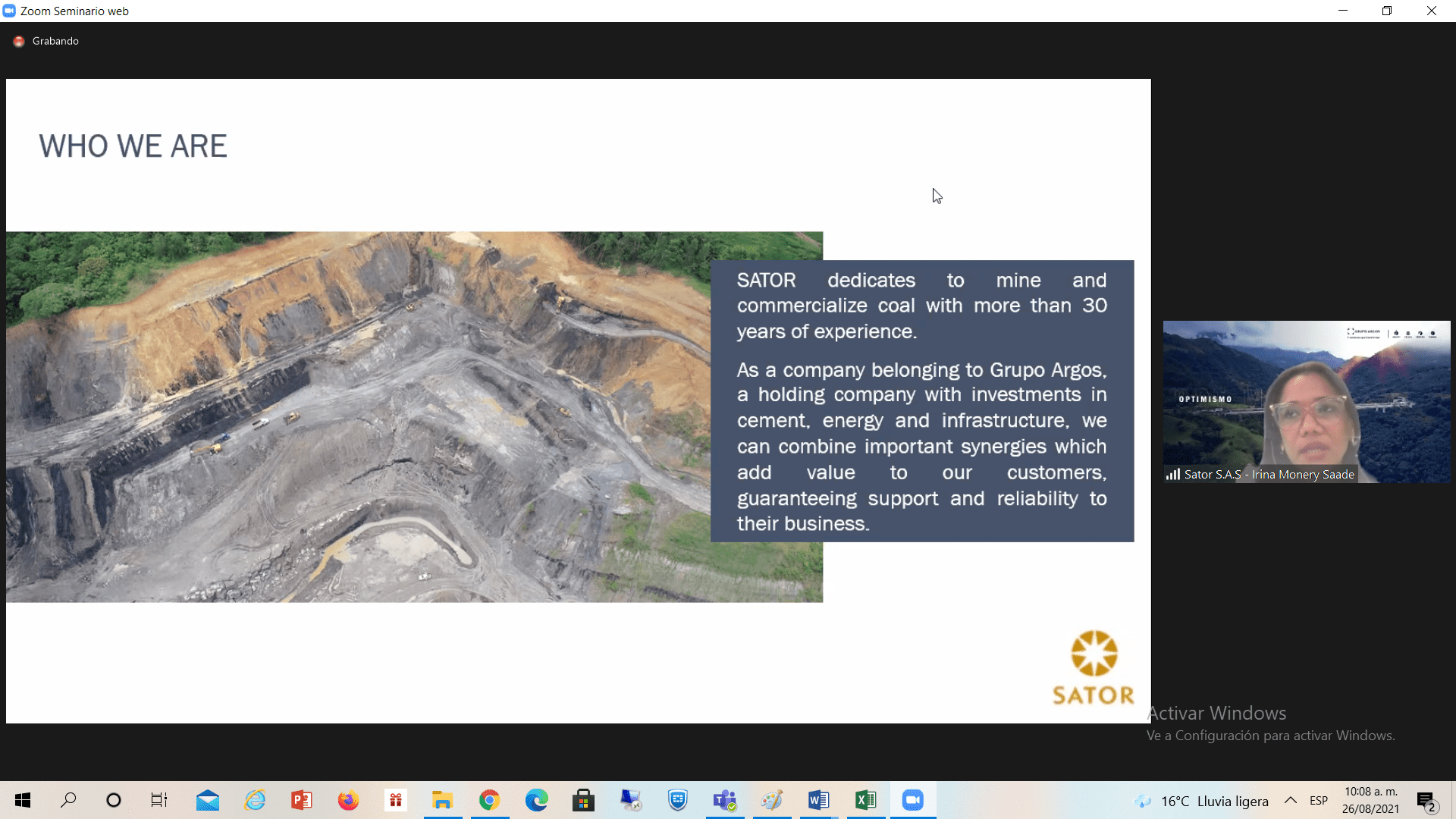The image size is (1456, 819).
Task: Open Task View in taskbar
Action: click(159, 800)
